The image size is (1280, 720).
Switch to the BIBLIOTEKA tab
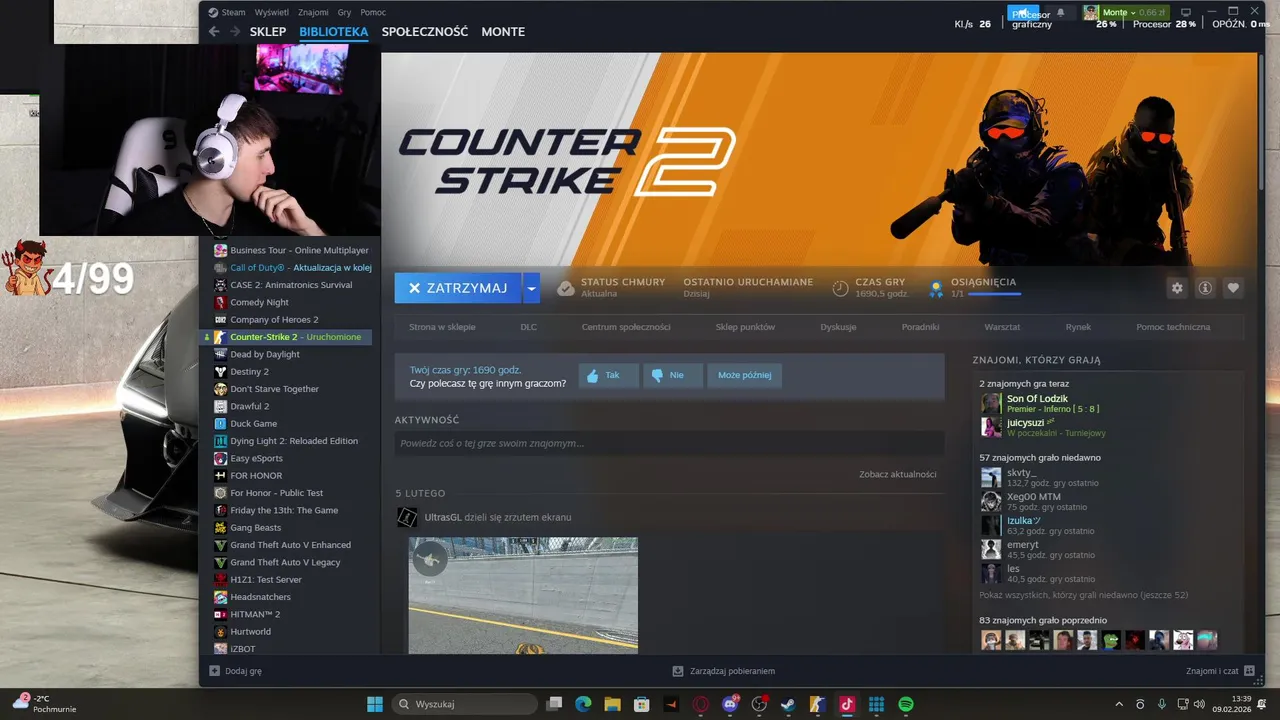[334, 32]
